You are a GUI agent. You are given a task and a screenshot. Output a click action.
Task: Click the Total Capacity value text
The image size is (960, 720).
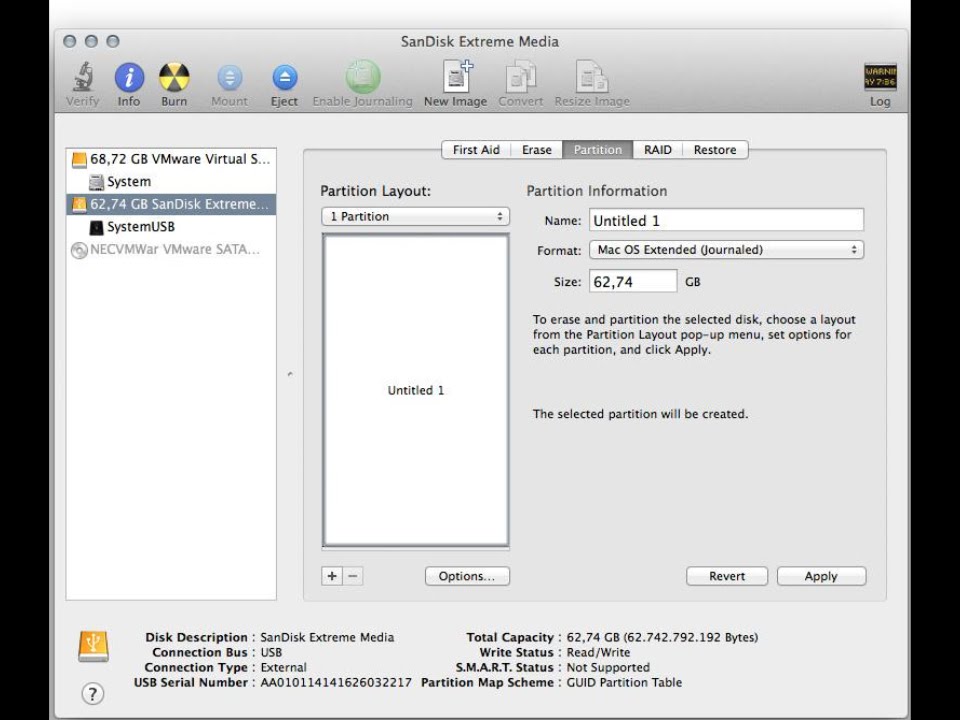[x=662, y=637]
